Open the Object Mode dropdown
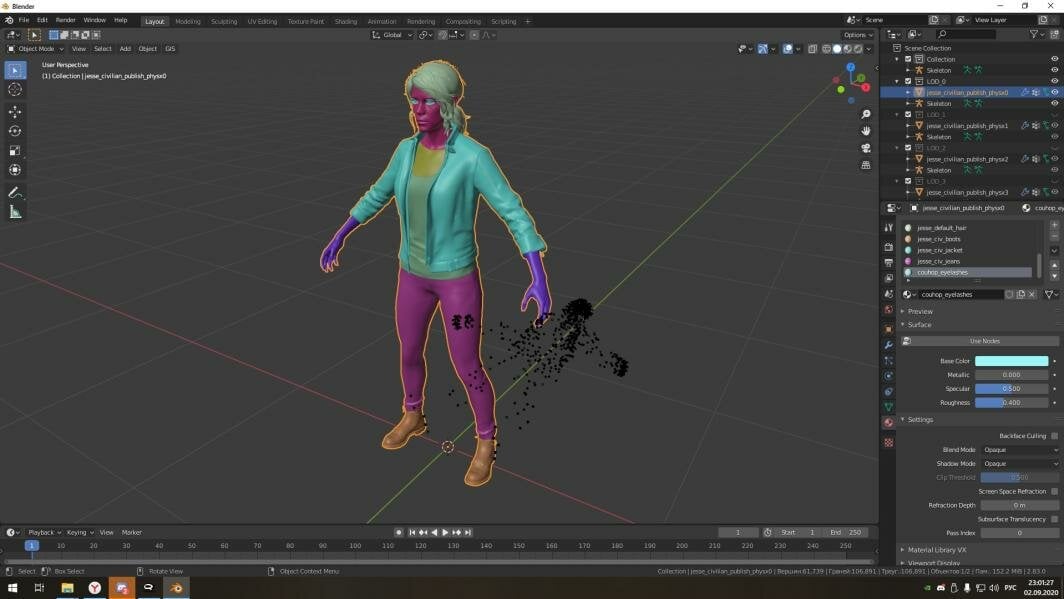The image size is (1064, 599). pos(35,49)
